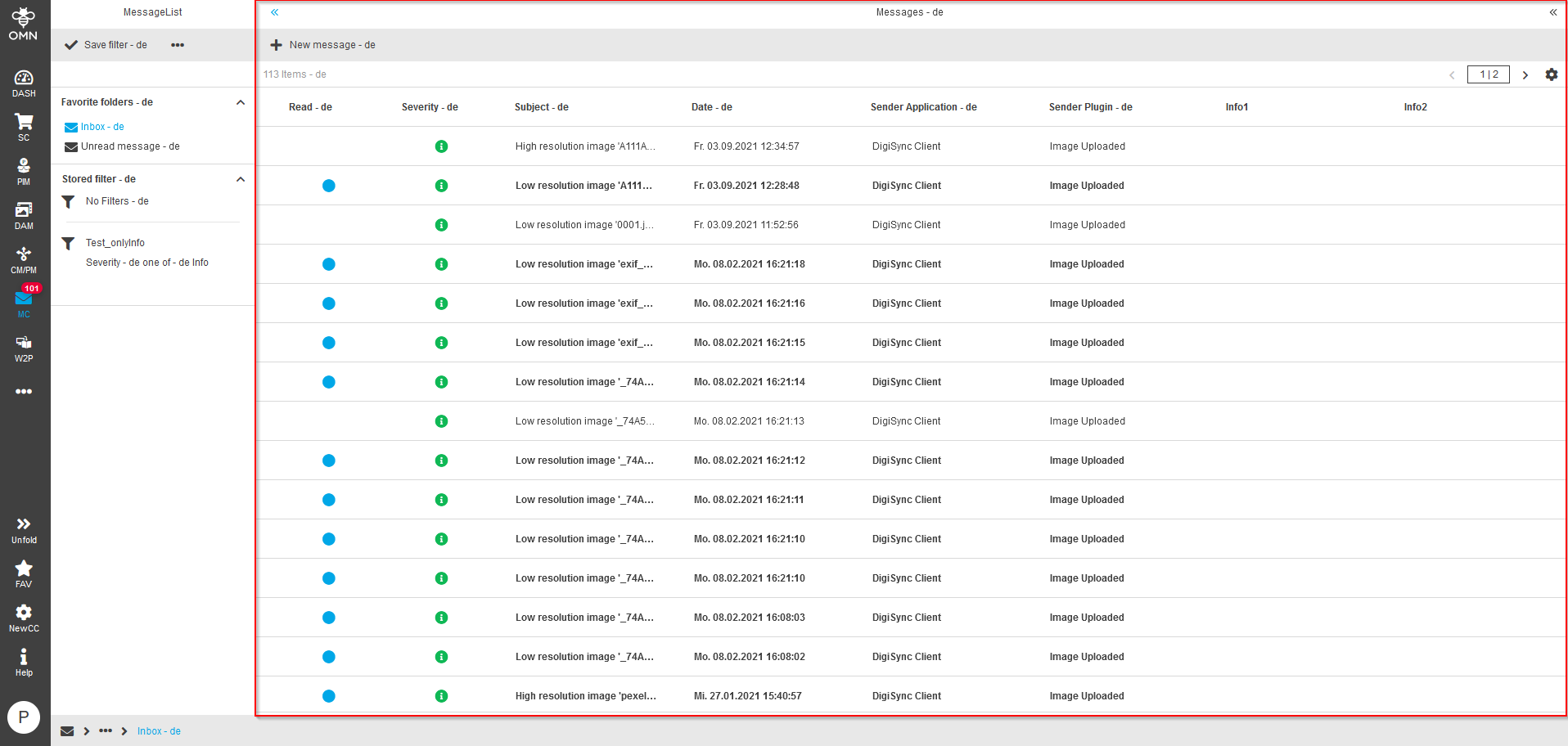Open the CM/PM module icon
The image size is (1568, 746).
[x=24, y=259]
